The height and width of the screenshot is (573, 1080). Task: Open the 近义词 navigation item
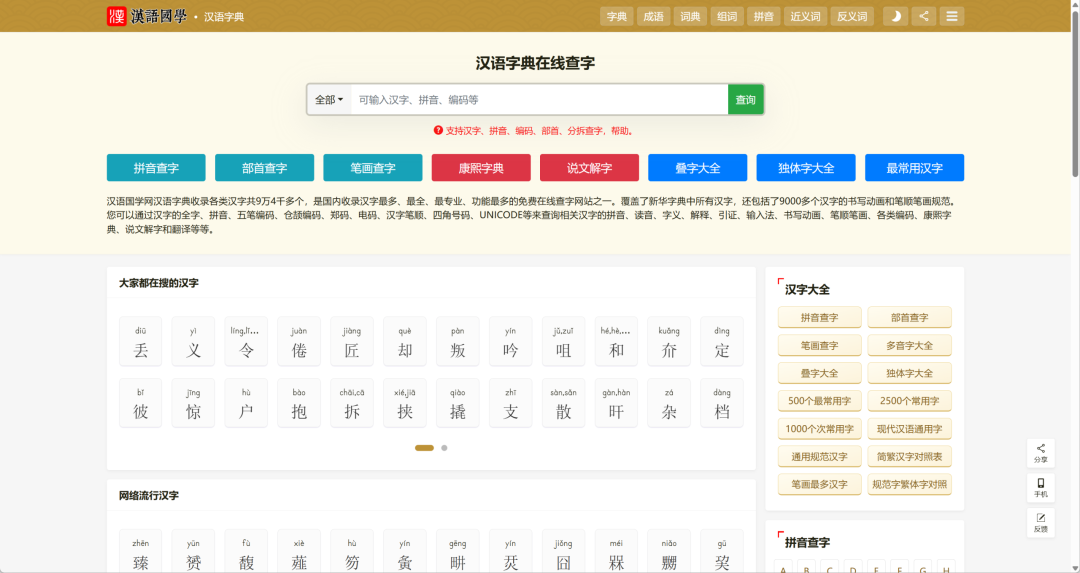(805, 17)
